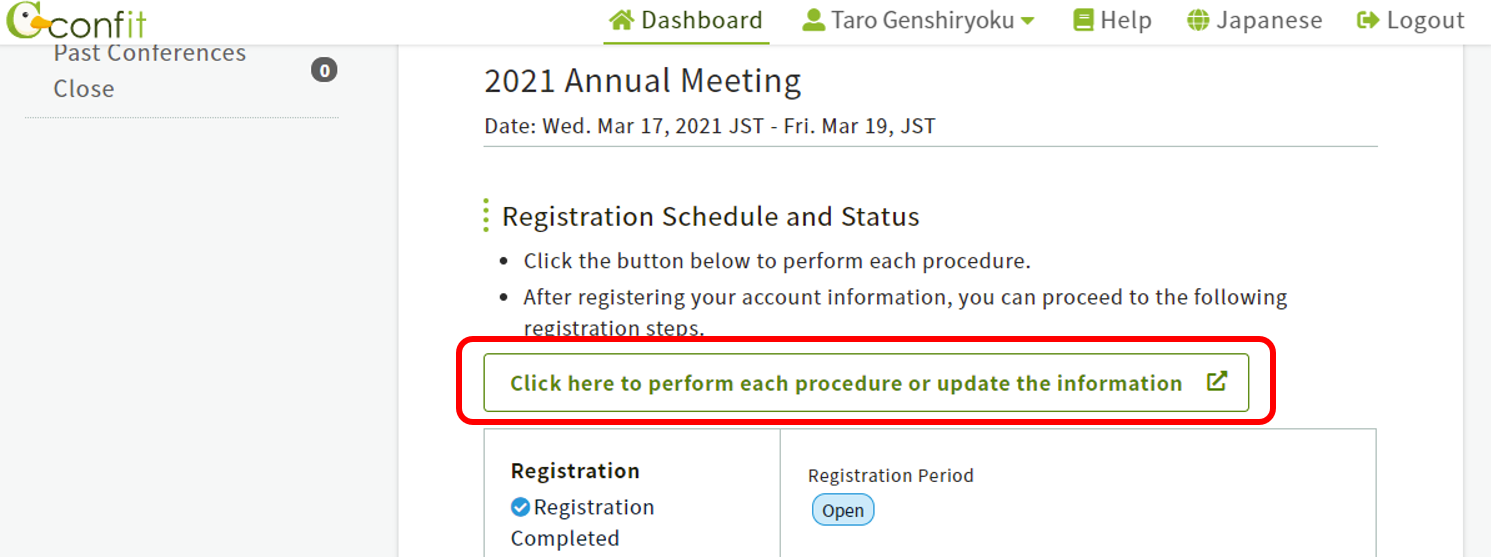Screen dimensions: 1491x557
Task: Click the blue Registration Completed checkmark
Action: (520, 507)
